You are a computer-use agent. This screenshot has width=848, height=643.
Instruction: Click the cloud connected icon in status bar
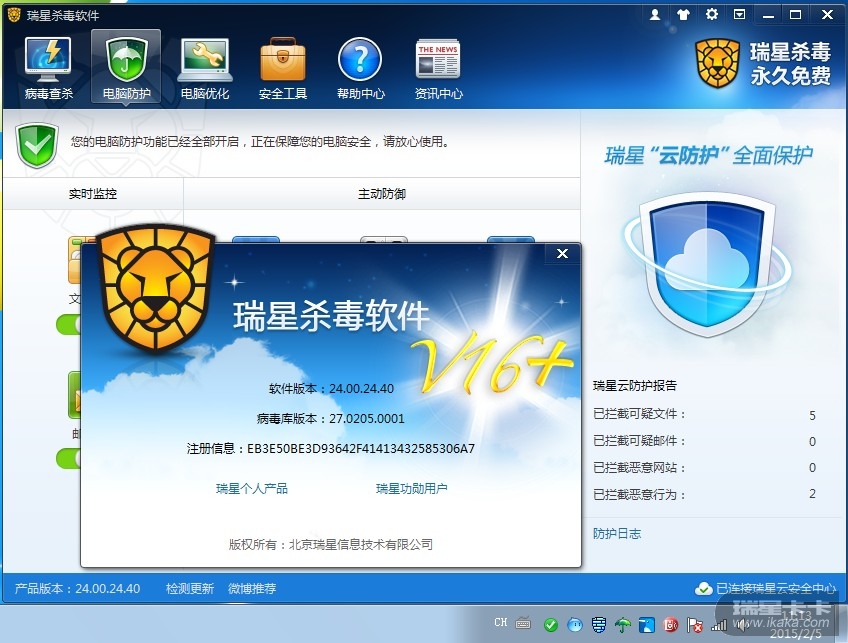pos(704,588)
